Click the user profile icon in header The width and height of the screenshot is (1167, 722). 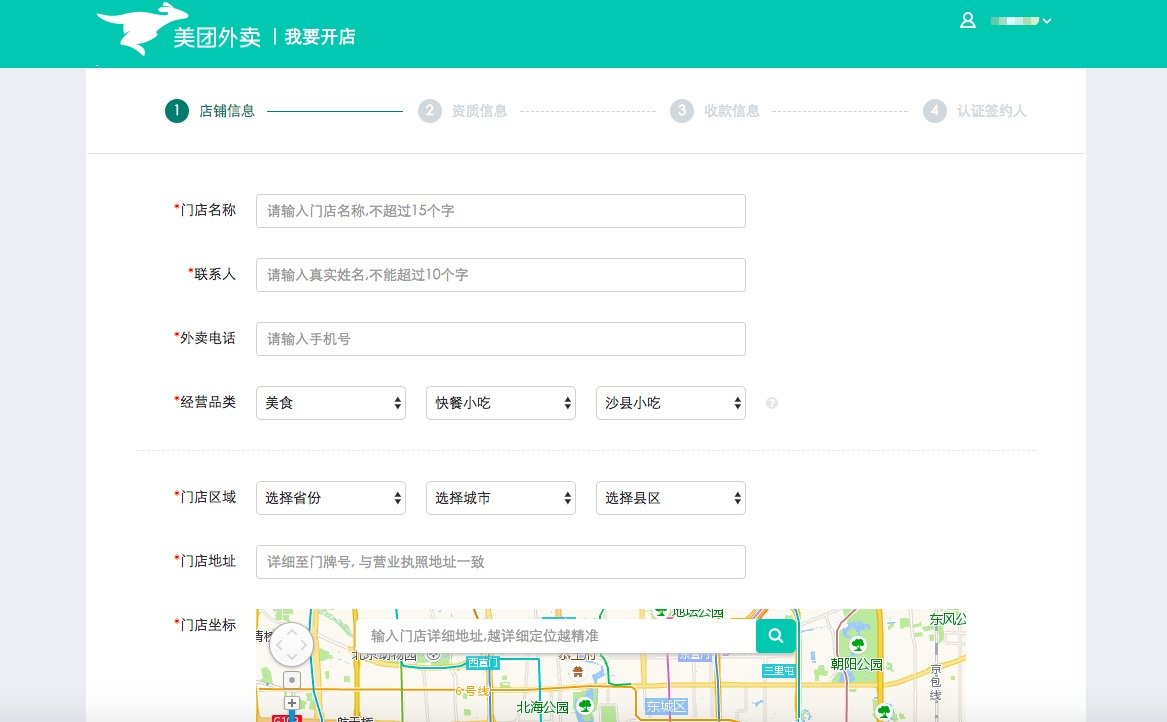click(x=967, y=20)
